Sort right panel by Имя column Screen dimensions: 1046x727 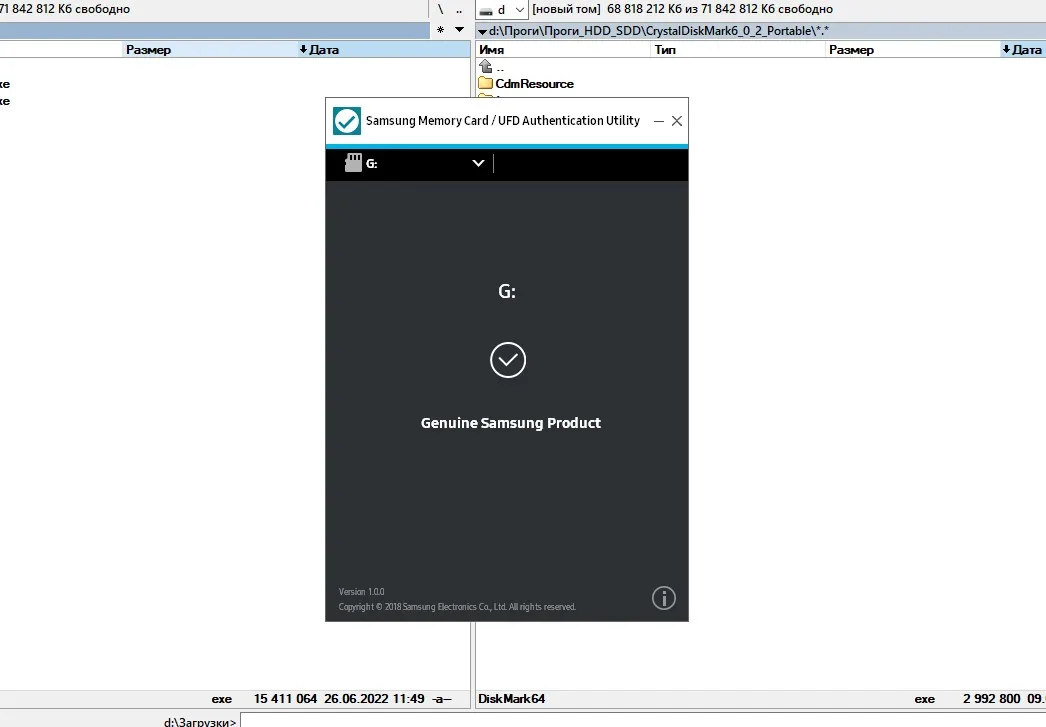coord(562,49)
